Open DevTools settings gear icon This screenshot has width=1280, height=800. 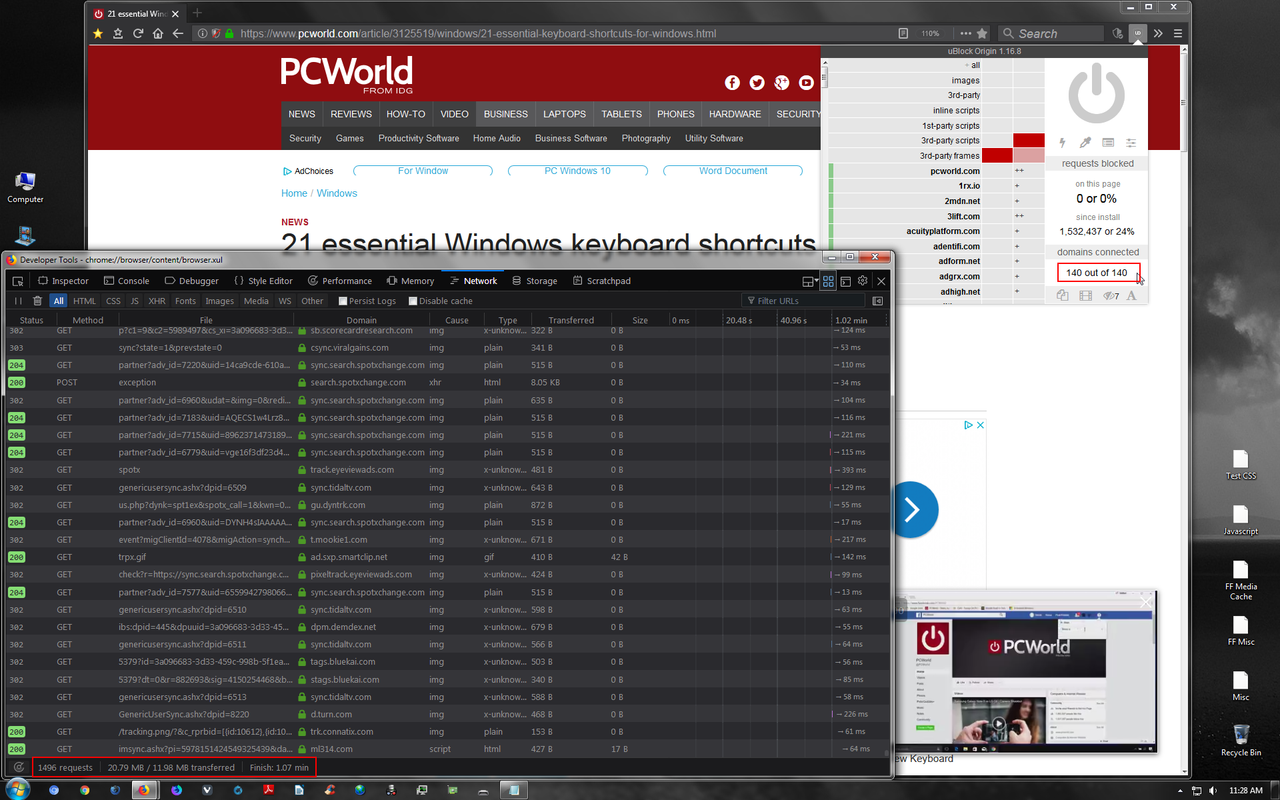[x=862, y=282]
